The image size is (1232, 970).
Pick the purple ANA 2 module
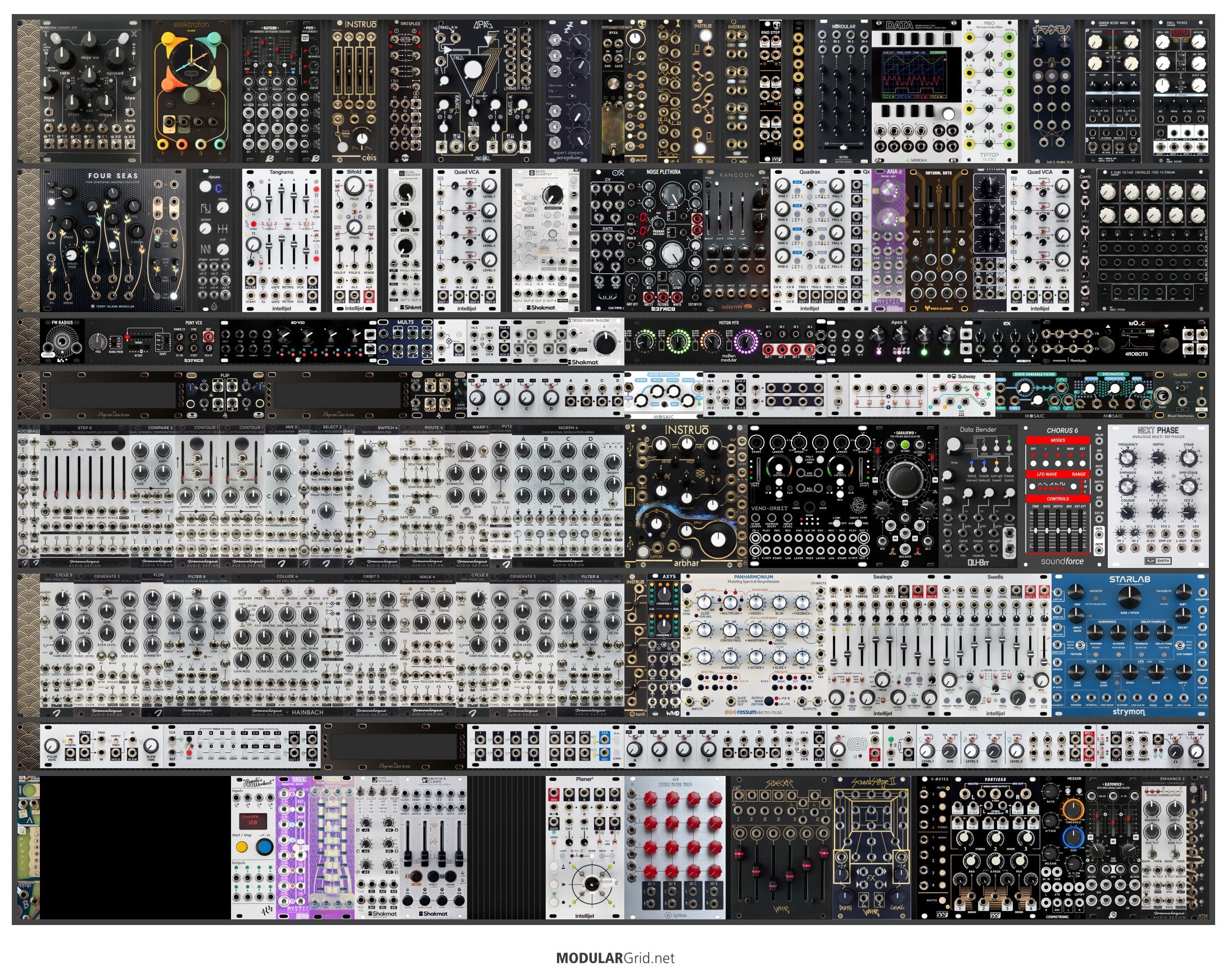tap(888, 240)
